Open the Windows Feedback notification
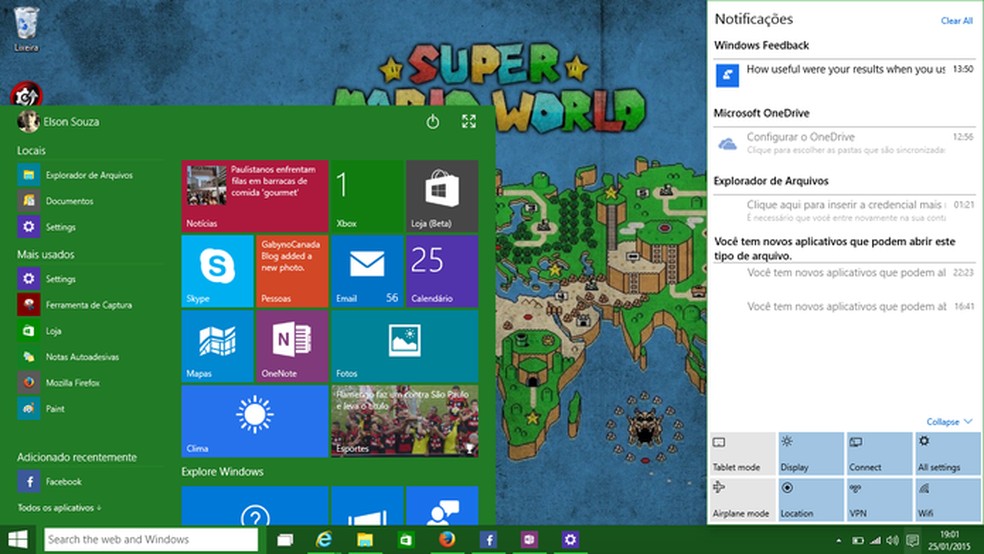984x554 pixels. [x=844, y=74]
